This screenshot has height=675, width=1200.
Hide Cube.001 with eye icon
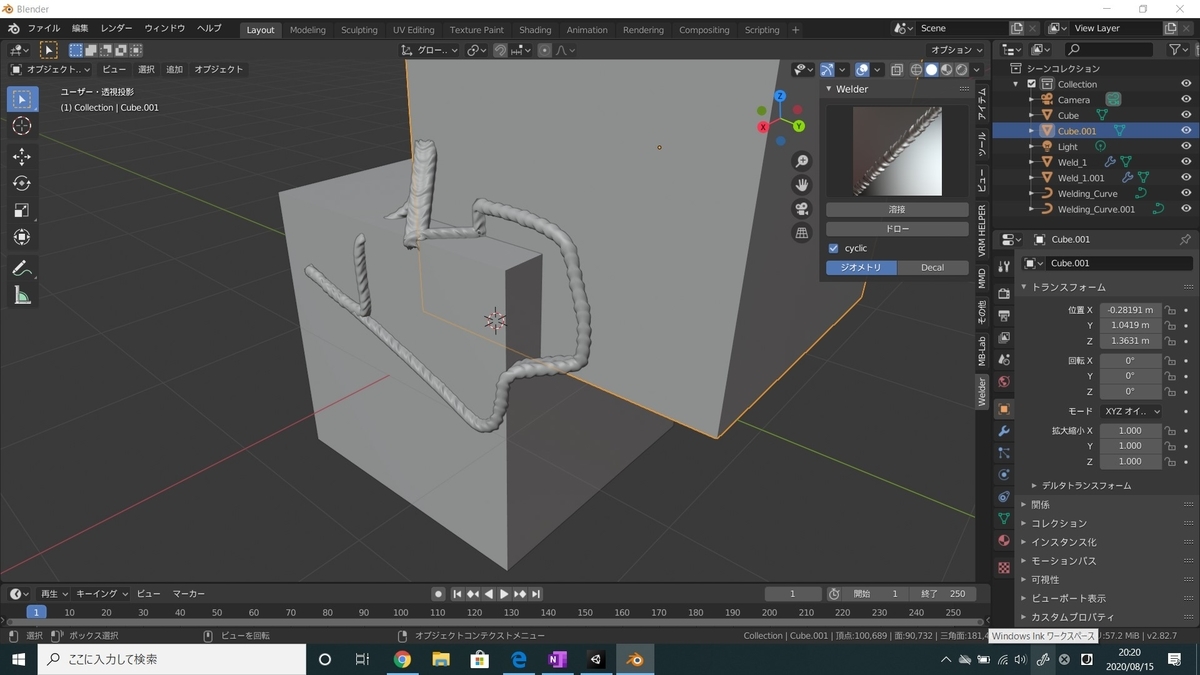click(1186, 130)
